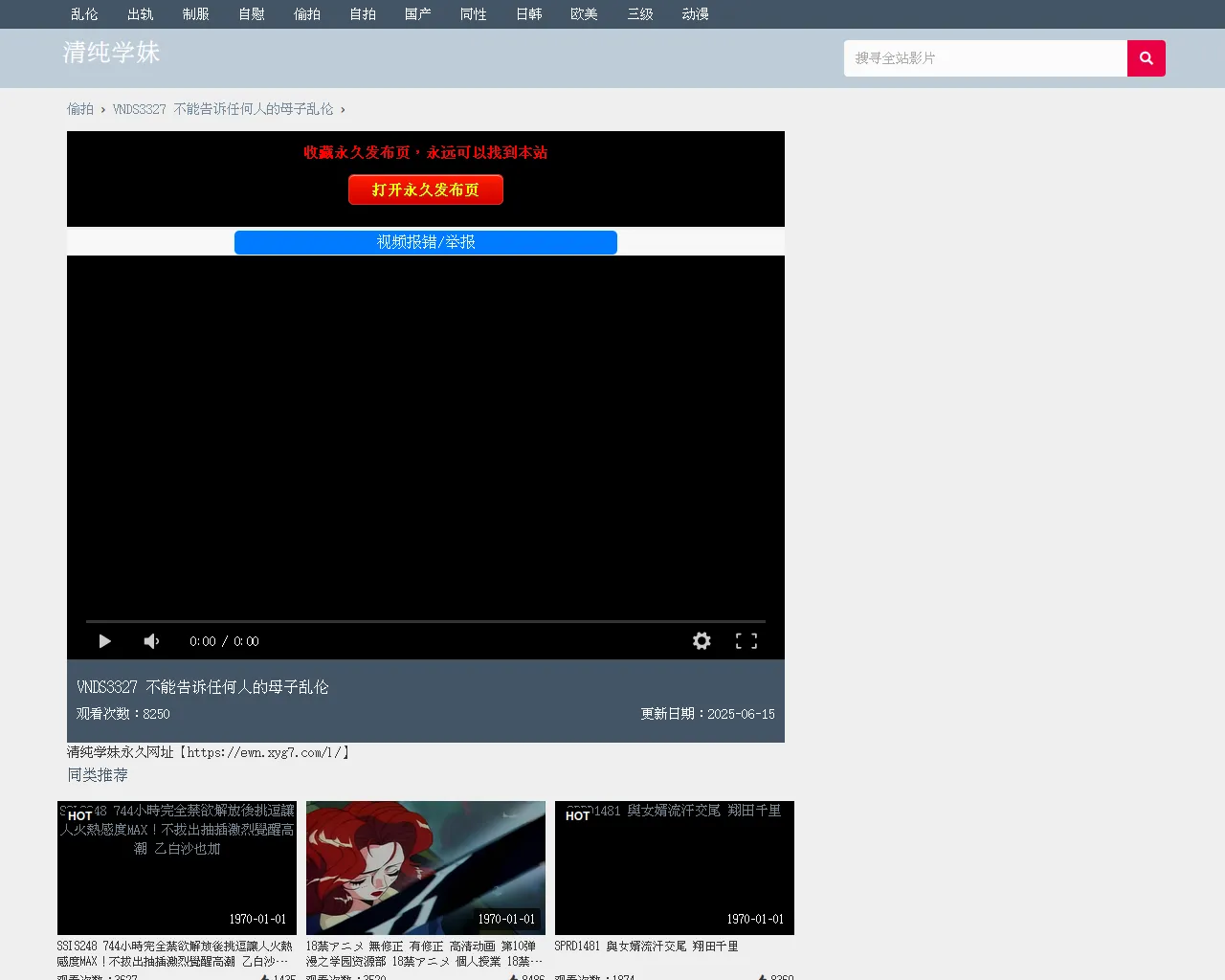
Task: Click the 观看次数：8250 view count text
Action: pos(123,714)
